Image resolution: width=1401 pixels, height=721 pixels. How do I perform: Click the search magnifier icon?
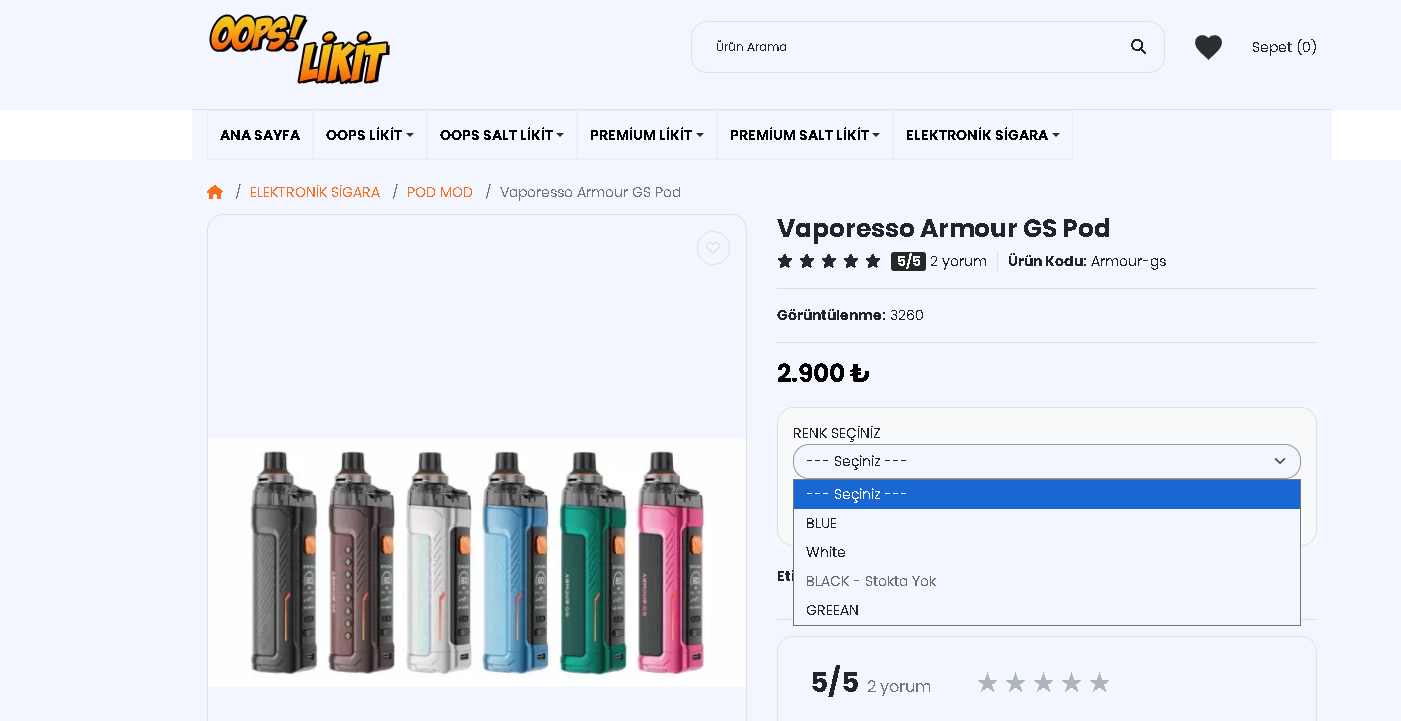click(x=1138, y=47)
